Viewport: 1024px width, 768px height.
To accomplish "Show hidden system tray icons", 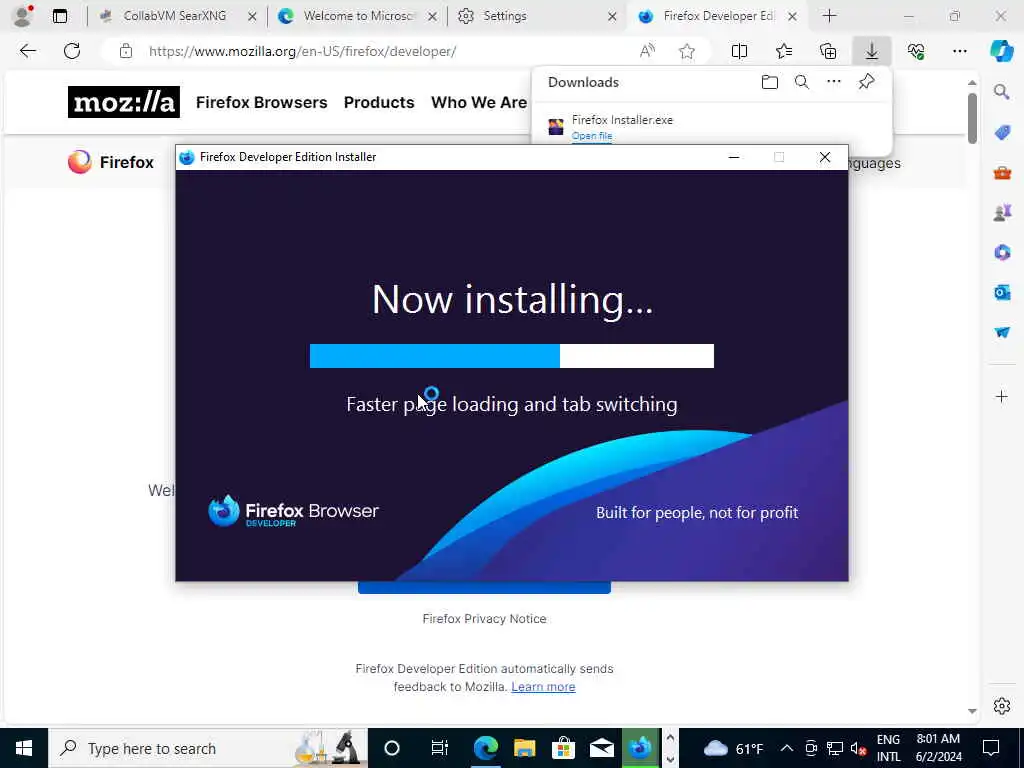I will [787, 748].
